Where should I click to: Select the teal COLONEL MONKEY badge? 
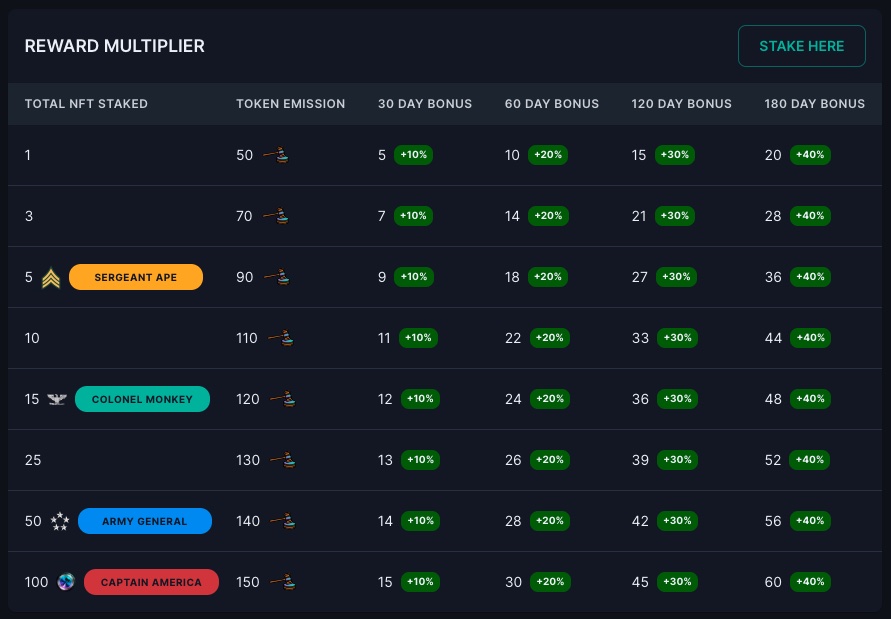coord(142,399)
